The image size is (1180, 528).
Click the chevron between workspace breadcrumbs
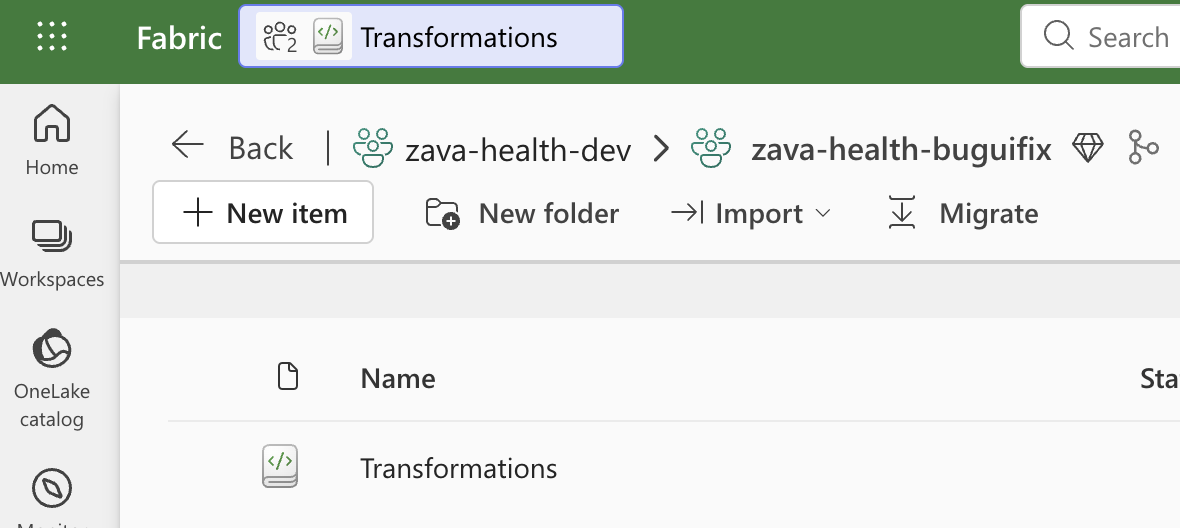[x=661, y=148]
